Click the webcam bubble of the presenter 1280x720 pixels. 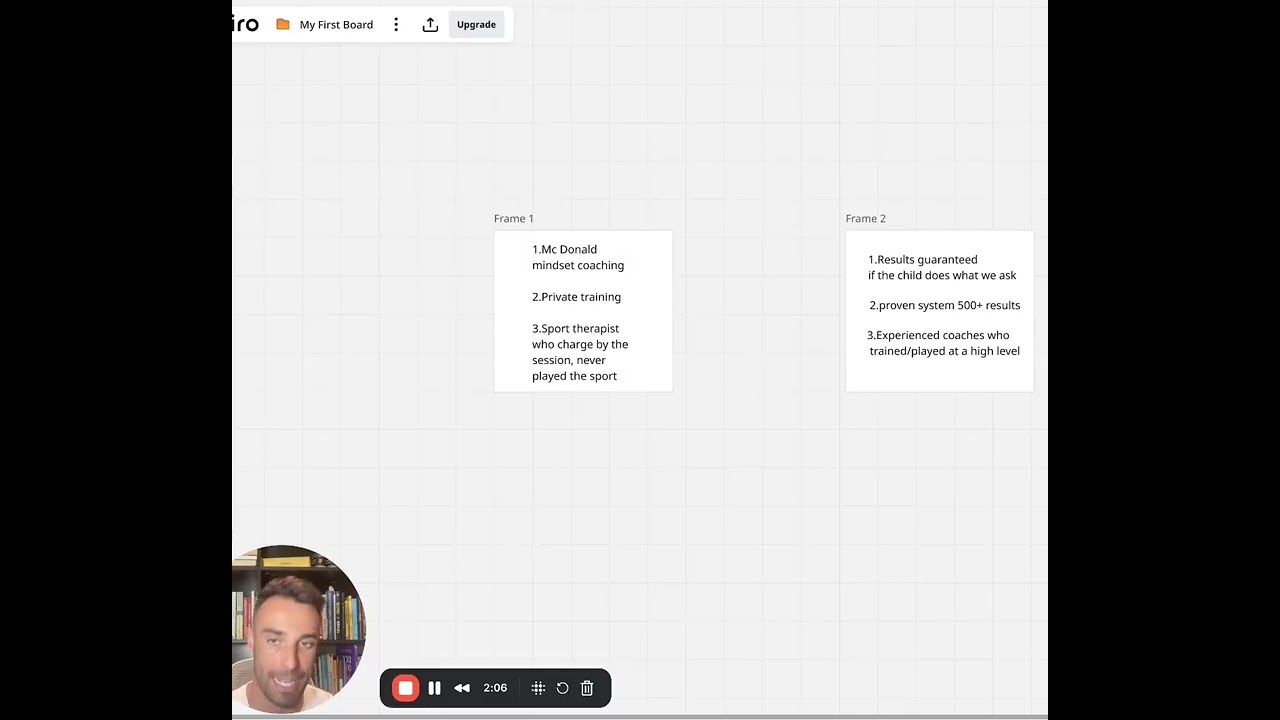click(x=298, y=630)
